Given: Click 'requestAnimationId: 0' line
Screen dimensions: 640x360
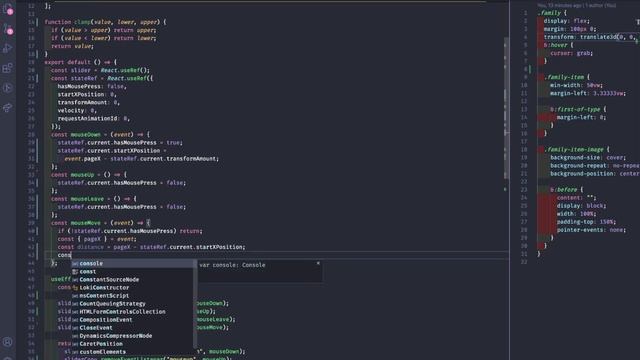Looking at the screenshot, I should (x=93, y=118).
